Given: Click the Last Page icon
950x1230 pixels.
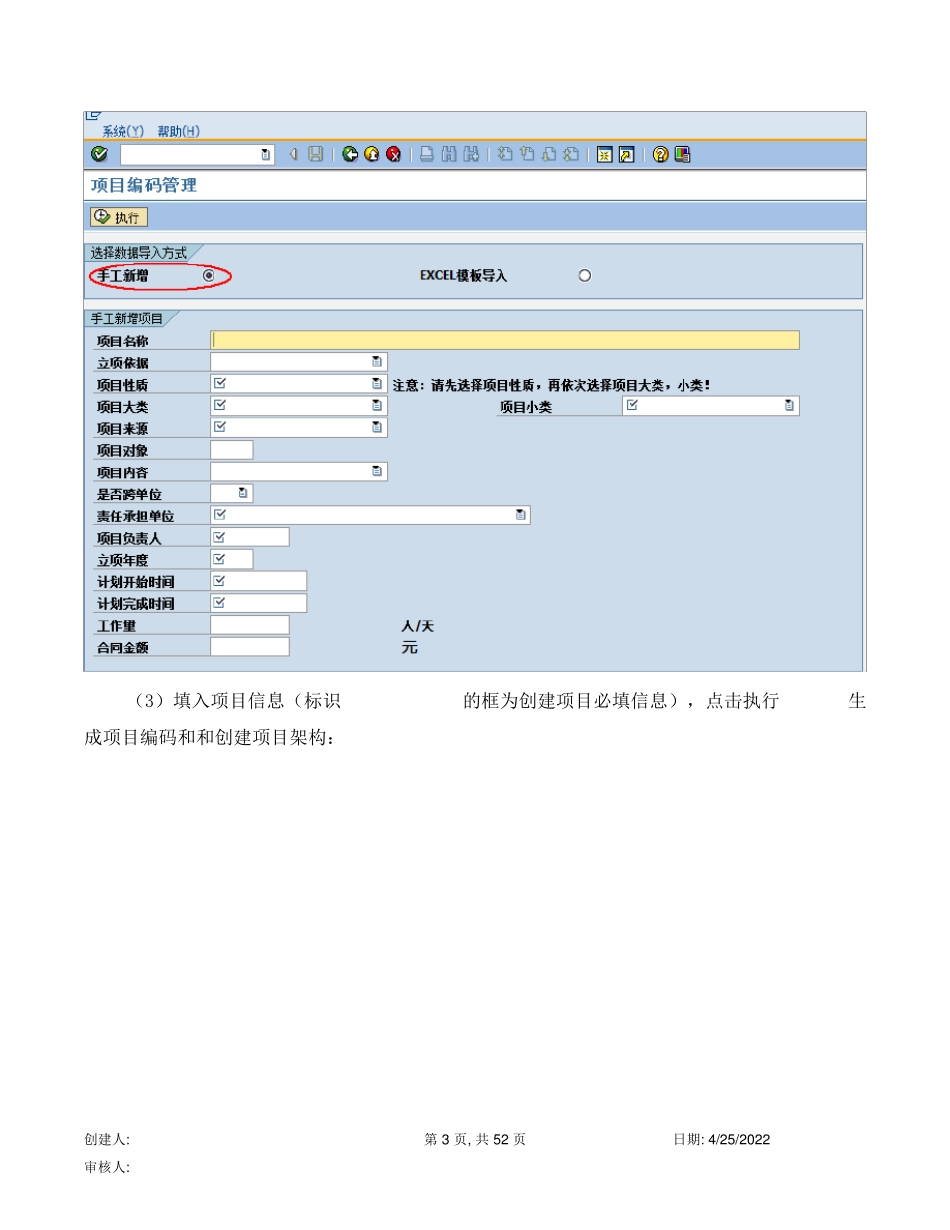Looking at the screenshot, I should pos(571,154).
